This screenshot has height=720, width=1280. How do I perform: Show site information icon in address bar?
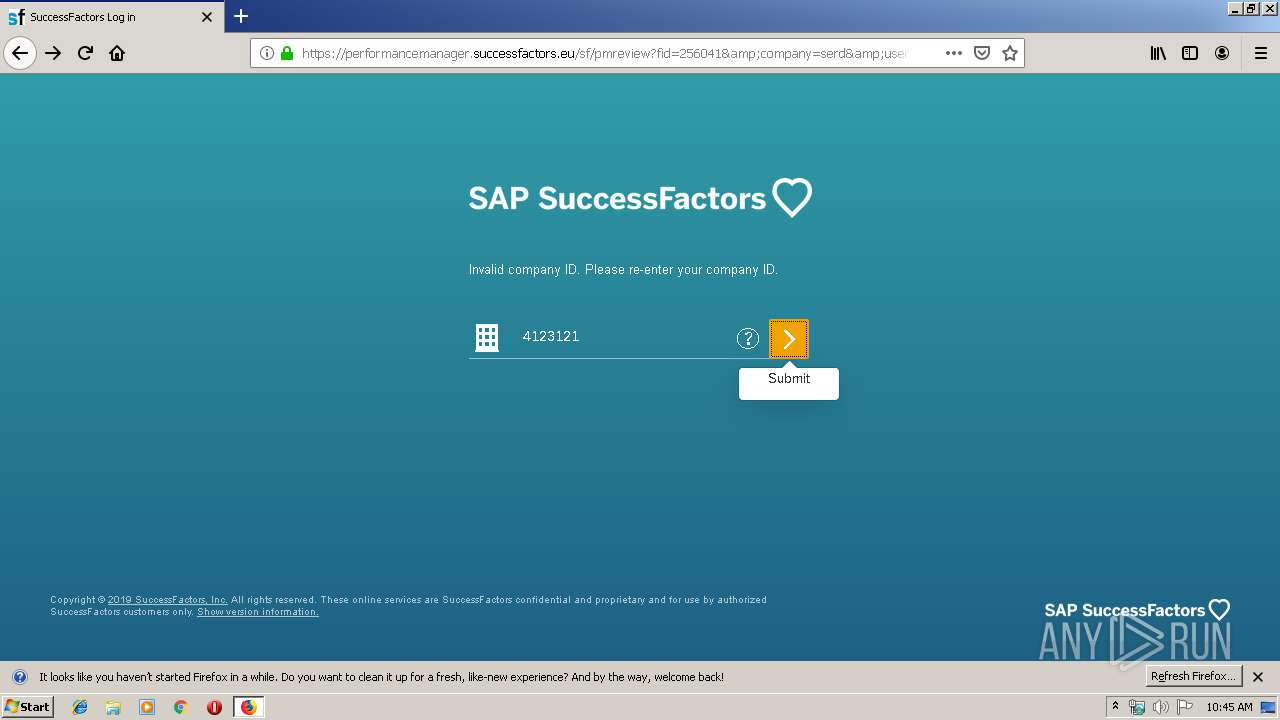coord(267,53)
